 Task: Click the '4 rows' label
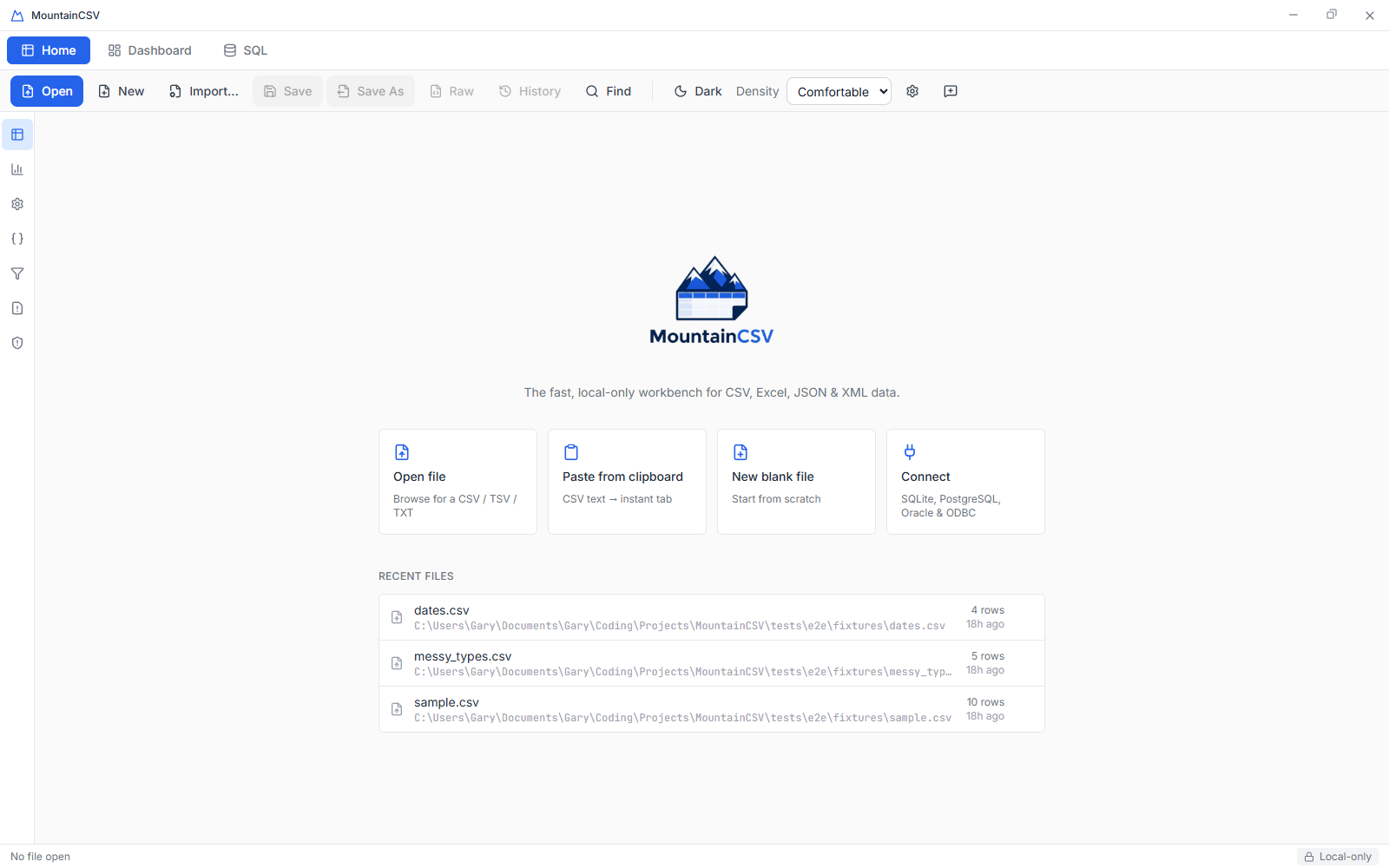pyautogui.click(x=987, y=610)
